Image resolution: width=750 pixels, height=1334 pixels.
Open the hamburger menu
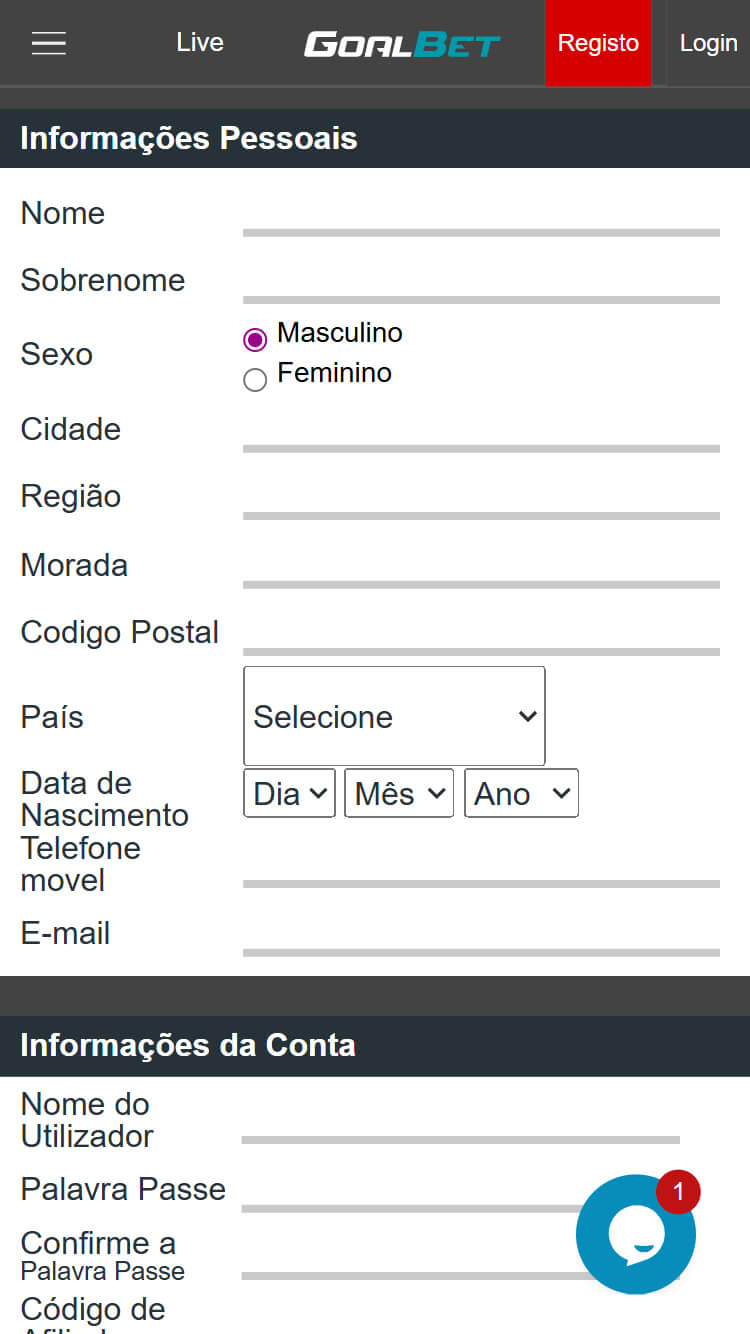pyautogui.click(x=48, y=43)
